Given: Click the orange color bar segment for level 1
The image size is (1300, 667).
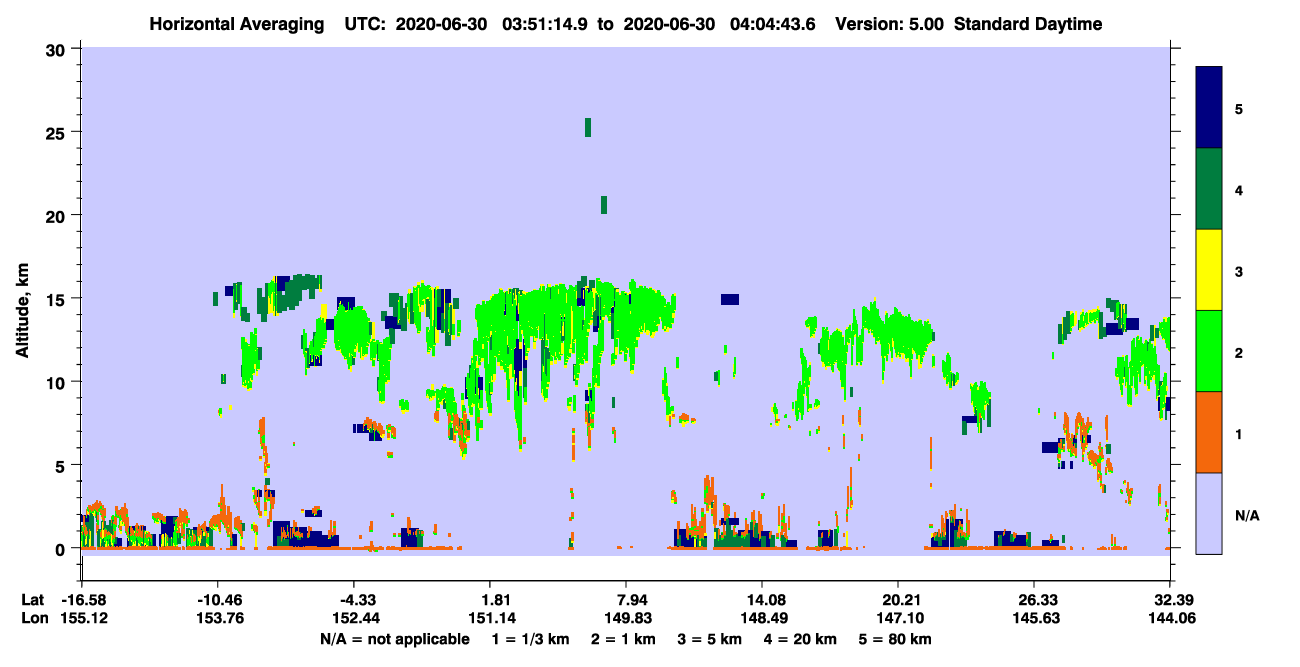Looking at the screenshot, I should [x=1209, y=431].
